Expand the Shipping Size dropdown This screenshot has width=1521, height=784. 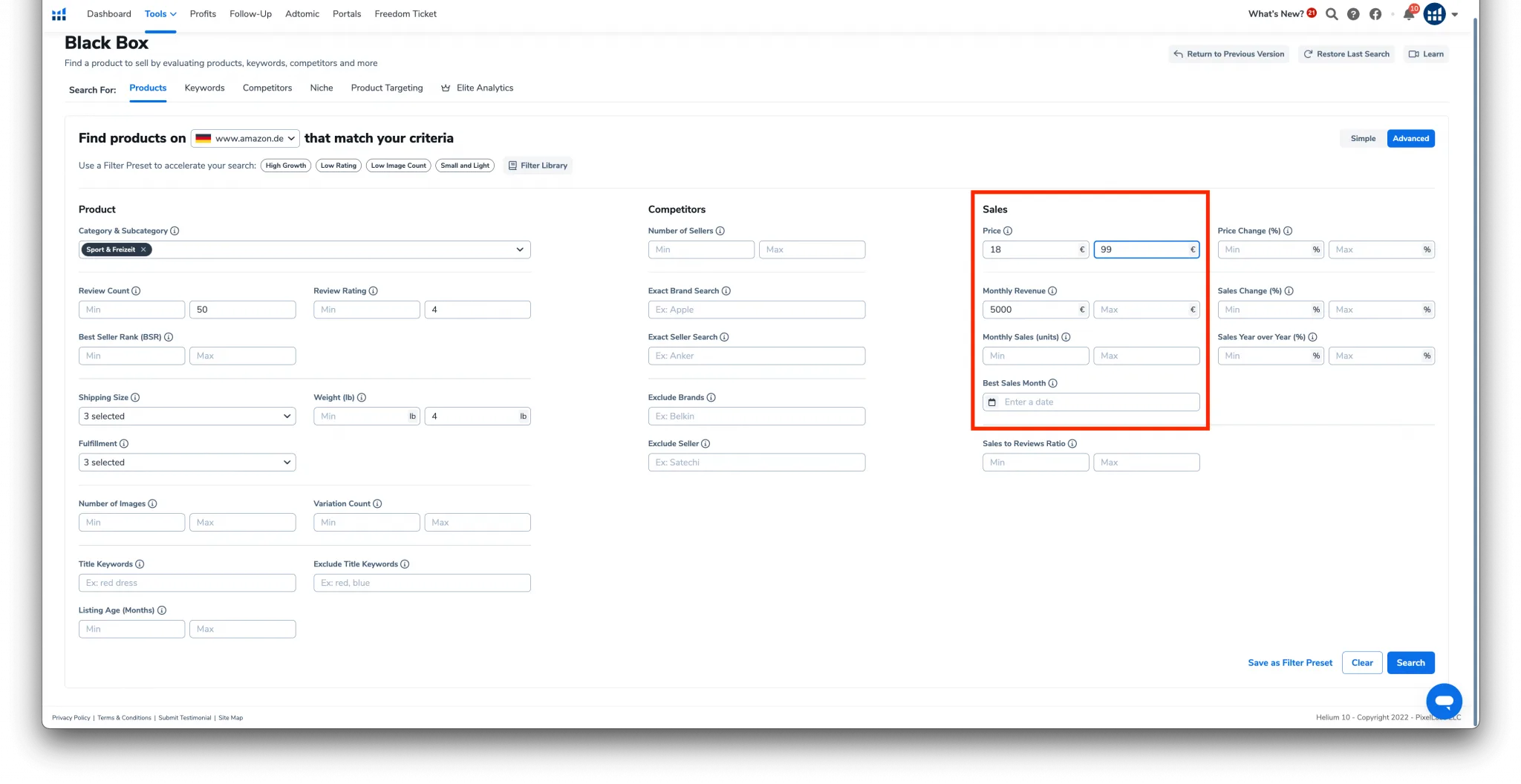(x=187, y=416)
